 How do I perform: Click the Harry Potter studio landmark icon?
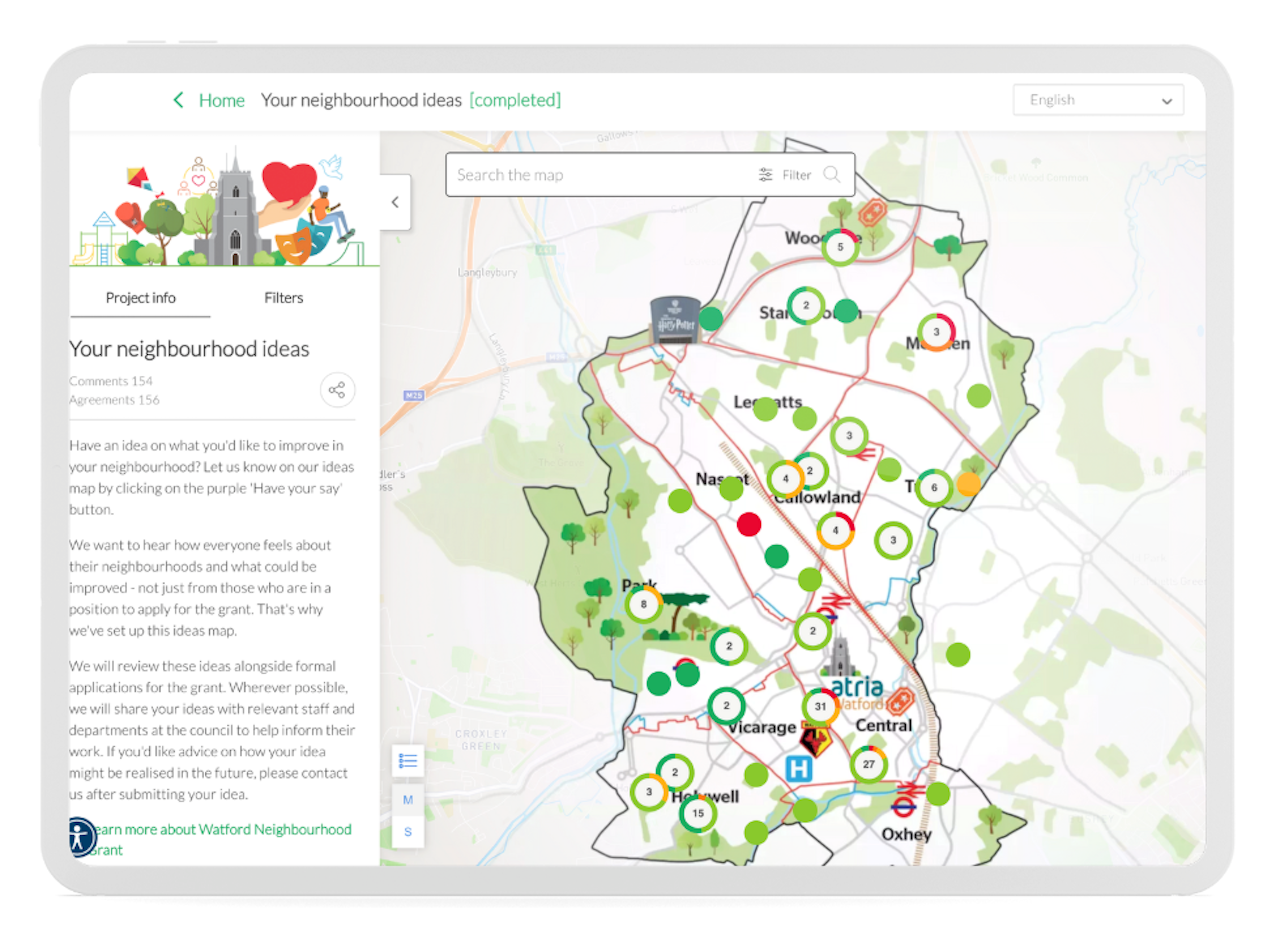(x=672, y=319)
